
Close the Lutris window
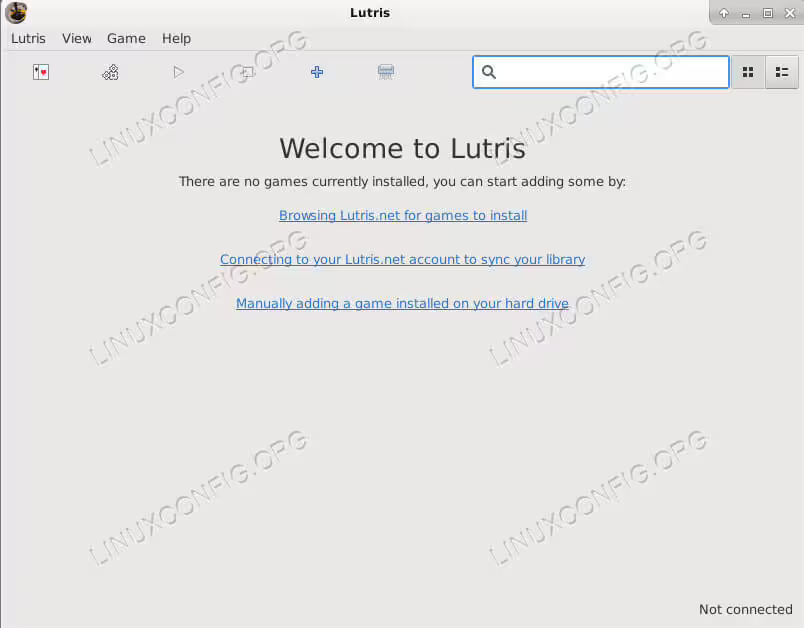point(790,13)
